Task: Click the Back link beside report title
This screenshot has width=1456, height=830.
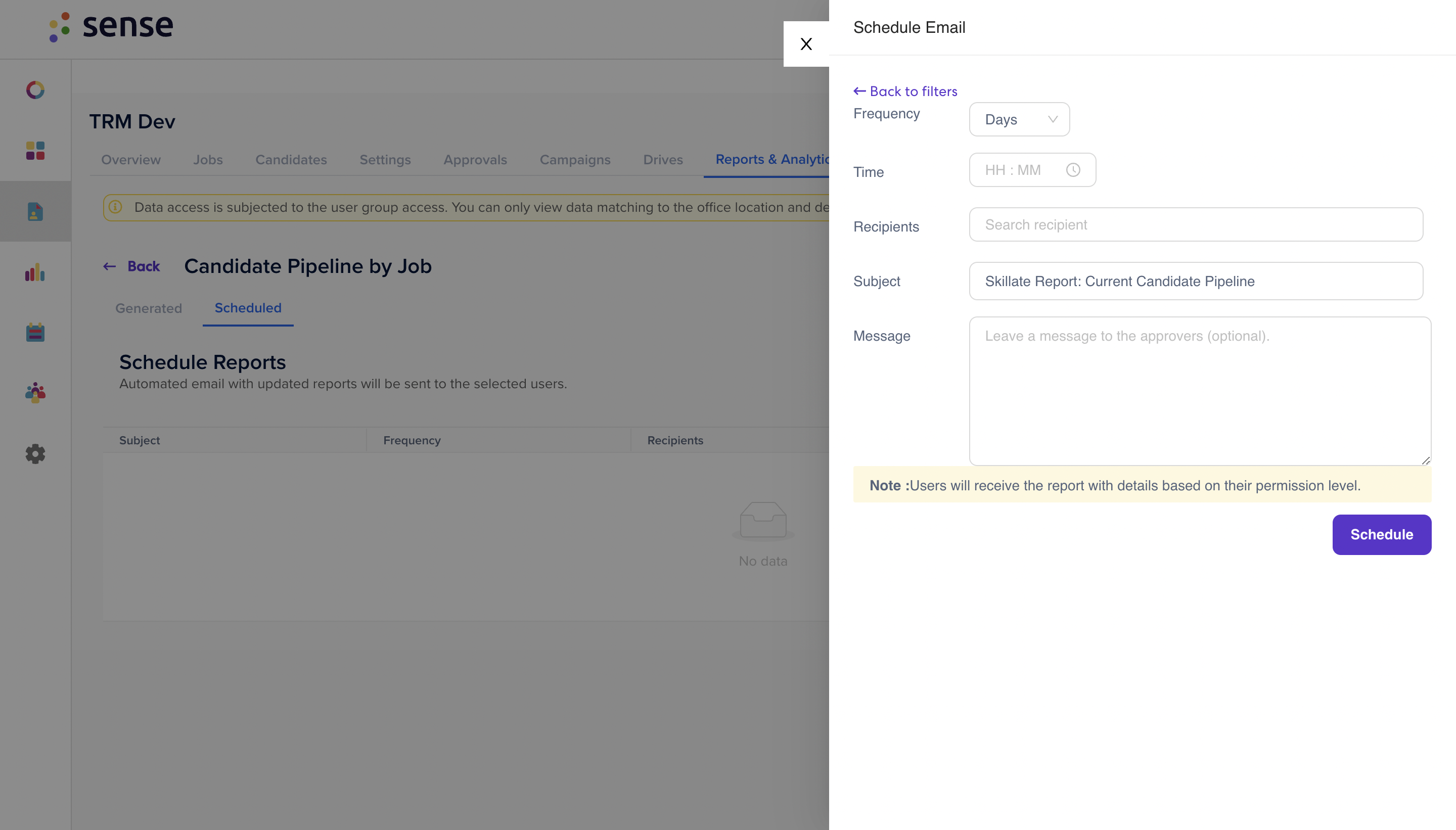Action: click(131, 266)
